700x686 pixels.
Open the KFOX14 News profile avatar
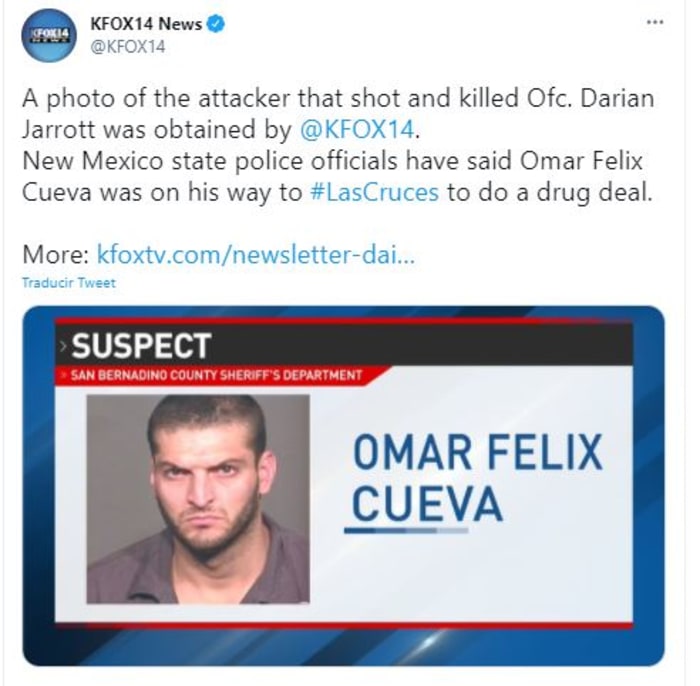(x=48, y=35)
